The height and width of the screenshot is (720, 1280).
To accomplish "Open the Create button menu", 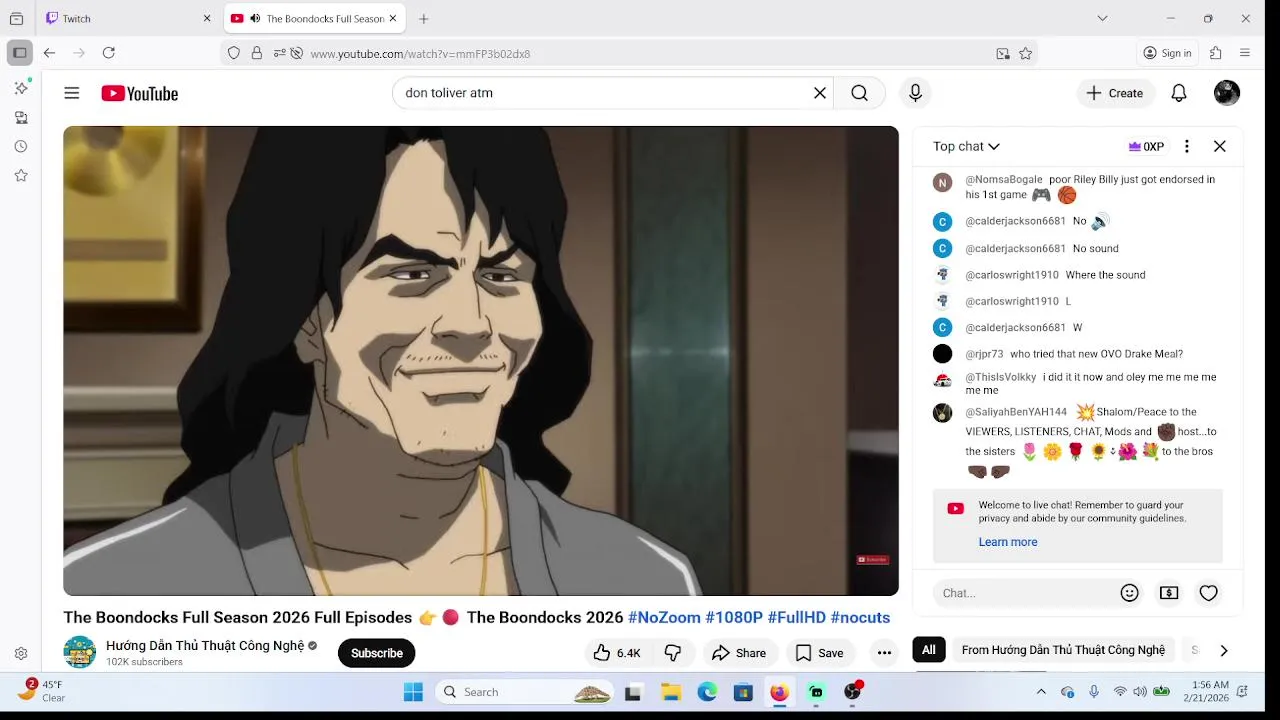I will click(1116, 93).
